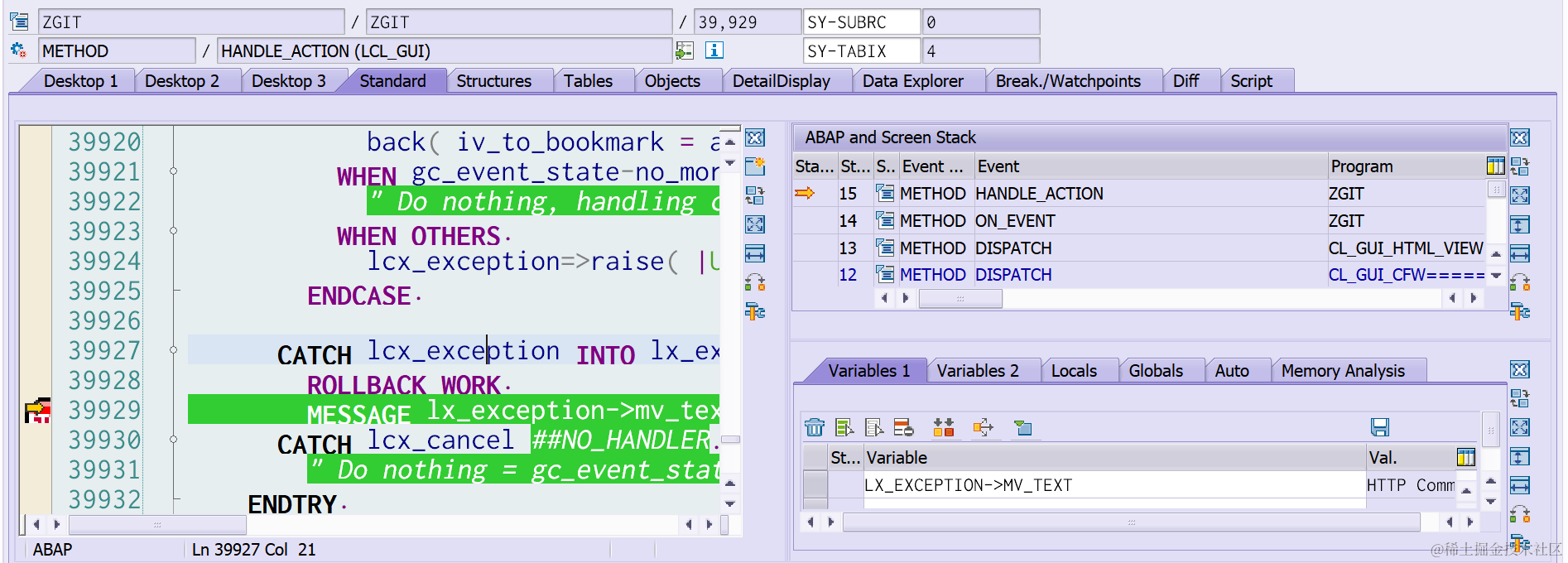Collapse code block at line 39921 marker
1568x563 pixels.
174,171
